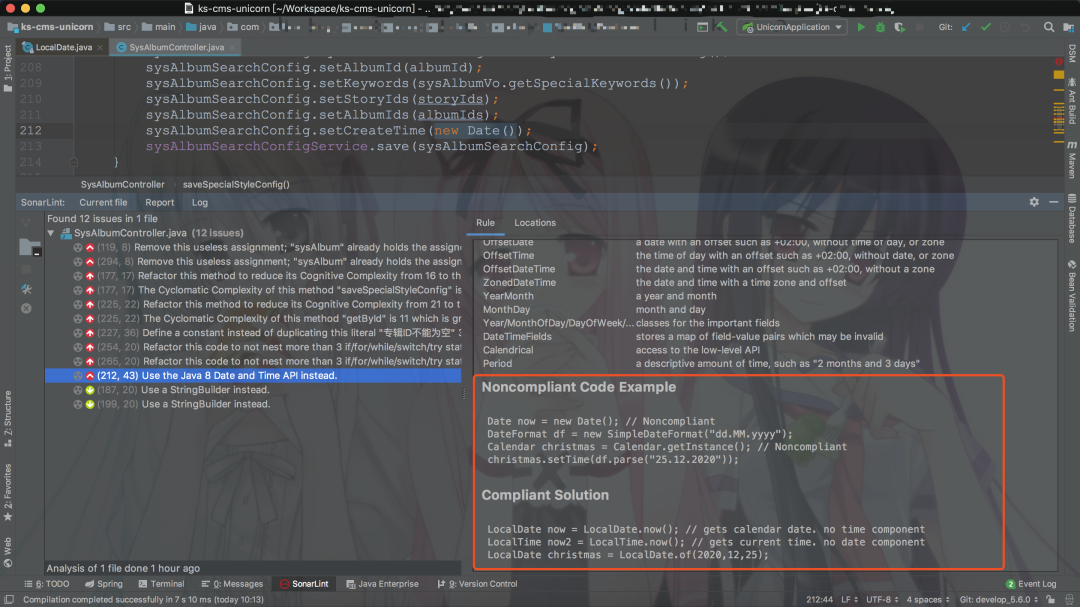
Task: Toggle the Terminal tool window button
Action: pos(161,584)
